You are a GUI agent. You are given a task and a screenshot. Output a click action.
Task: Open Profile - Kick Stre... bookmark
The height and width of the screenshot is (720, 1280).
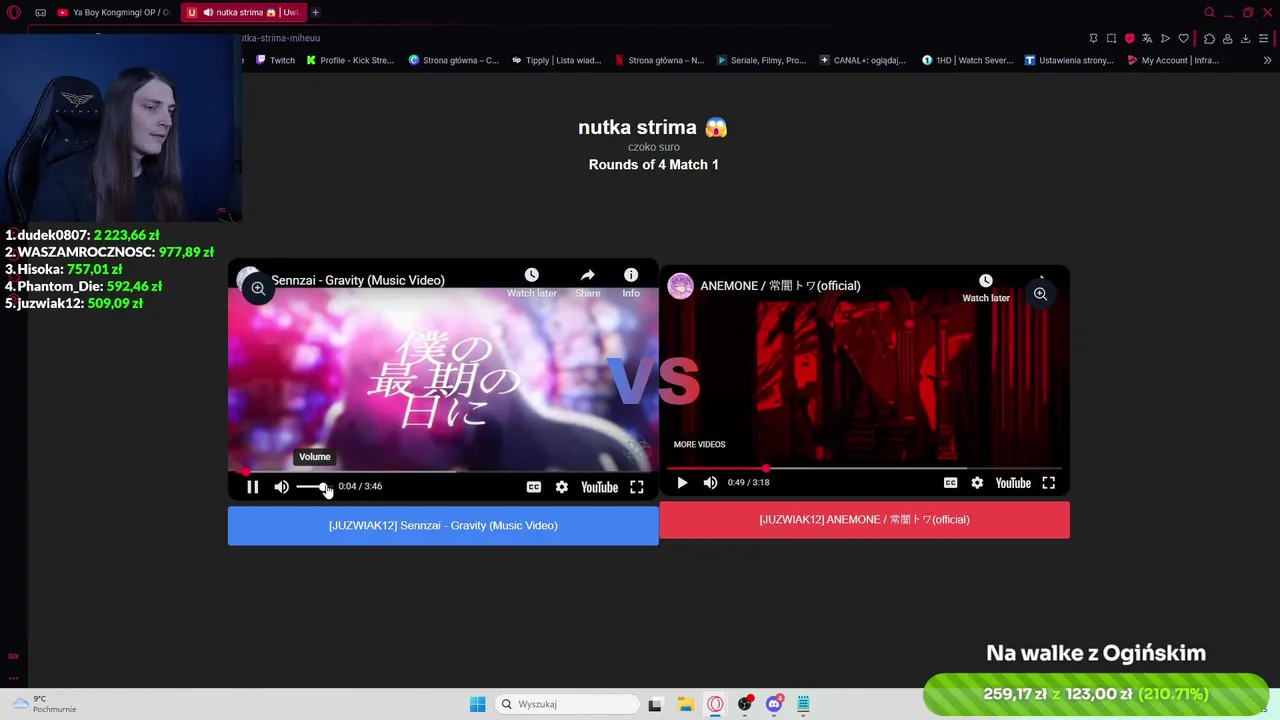(350, 60)
